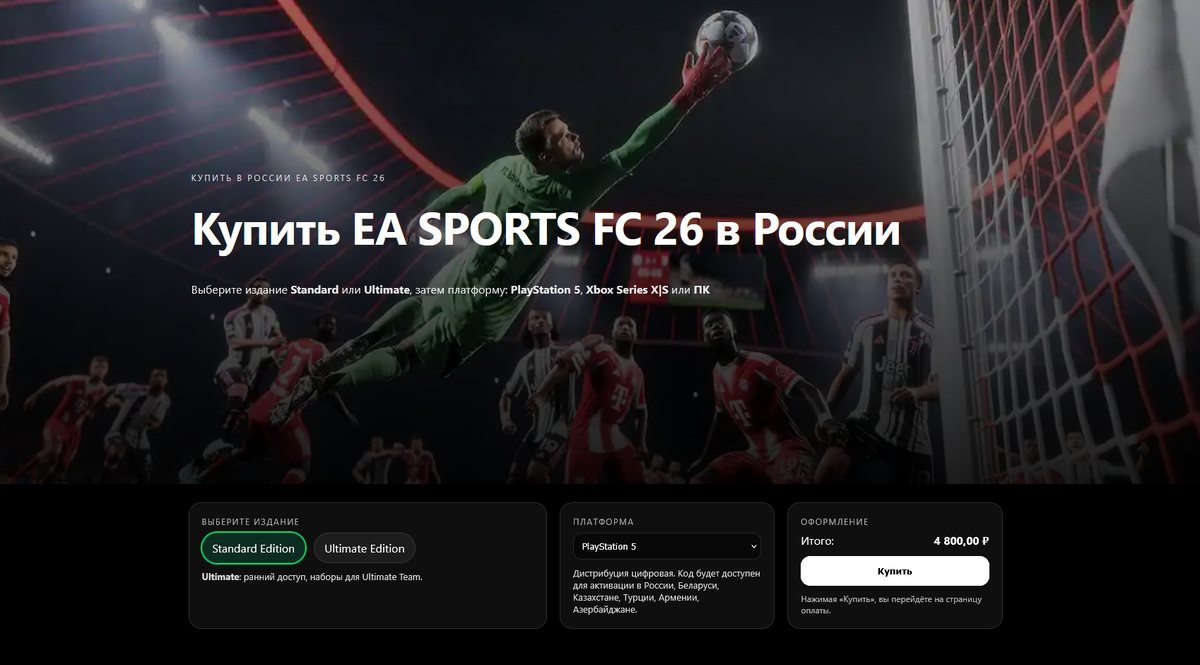Click the ОФОРМЛЕНИЕ section label
The image size is (1200, 665).
tap(835, 522)
